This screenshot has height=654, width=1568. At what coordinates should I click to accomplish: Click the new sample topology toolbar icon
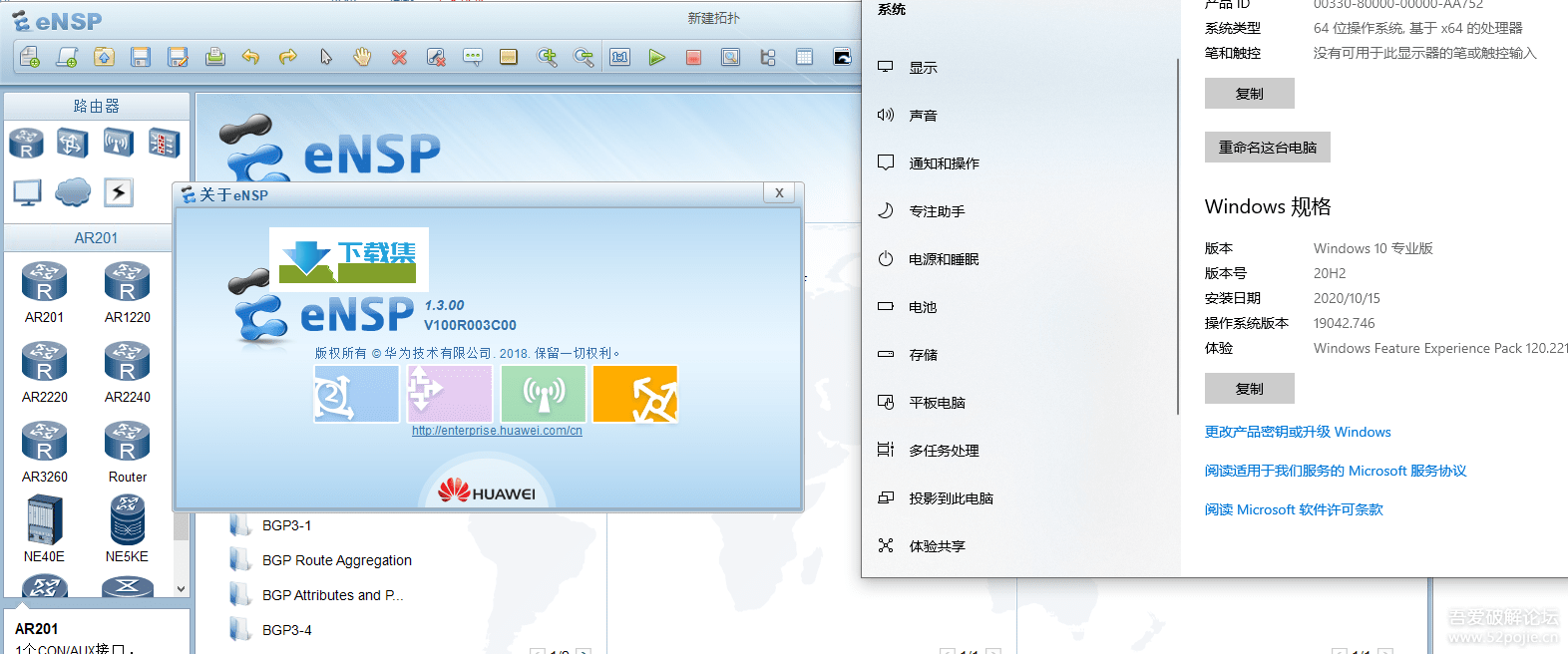click(67, 57)
